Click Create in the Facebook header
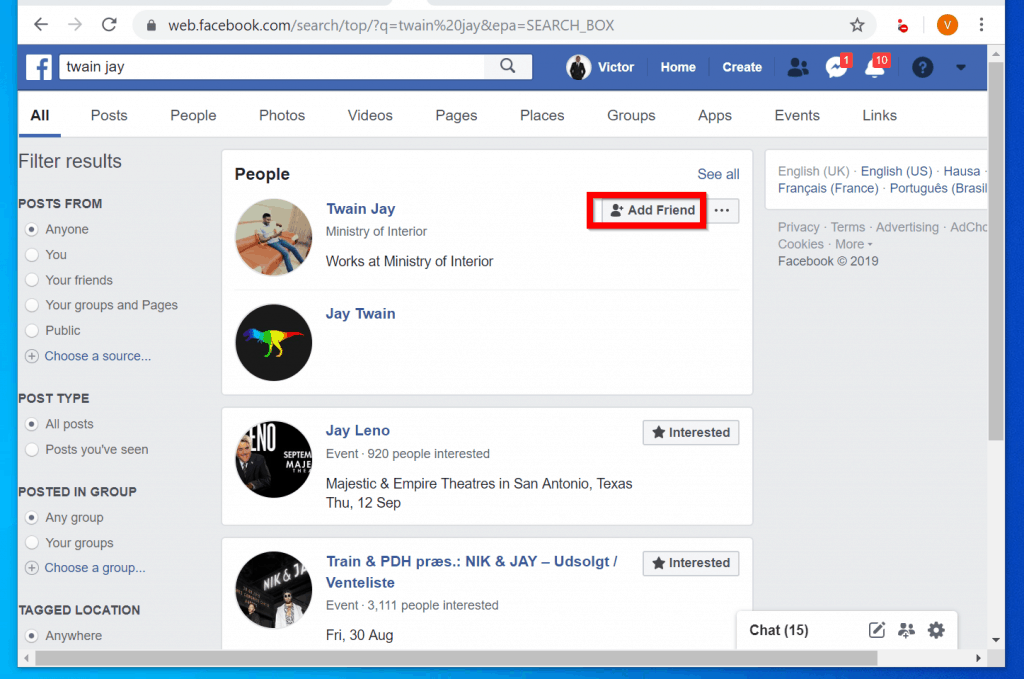1024x679 pixels. [x=742, y=67]
